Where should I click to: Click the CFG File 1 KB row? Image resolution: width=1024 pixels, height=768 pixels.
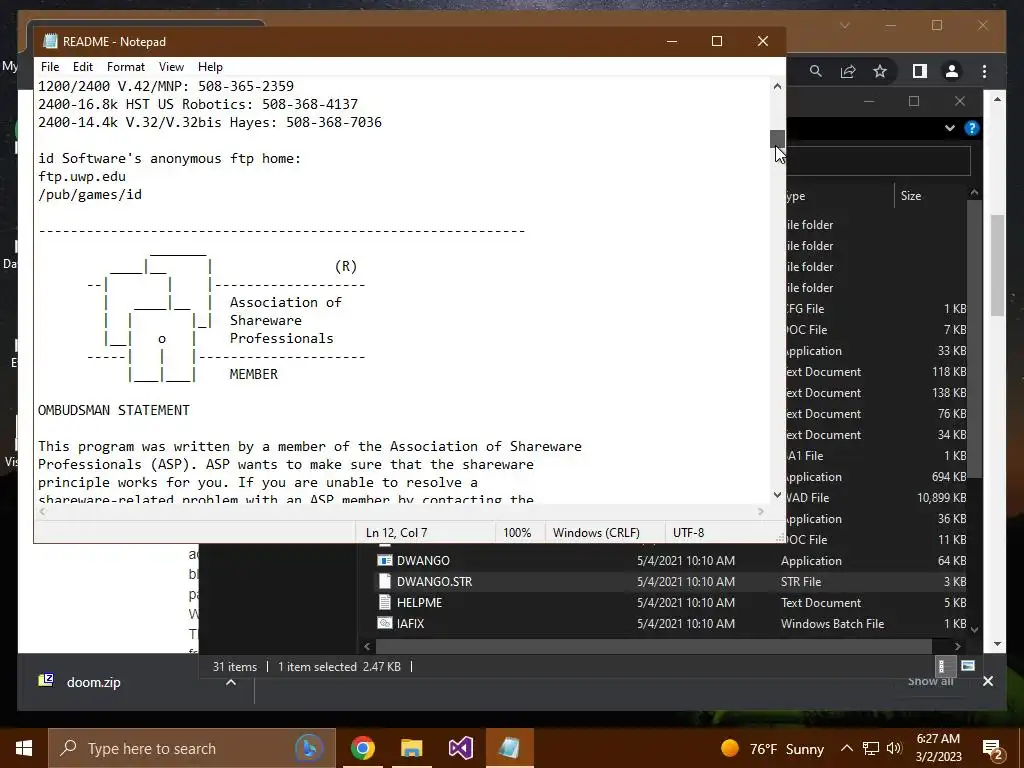click(x=876, y=309)
